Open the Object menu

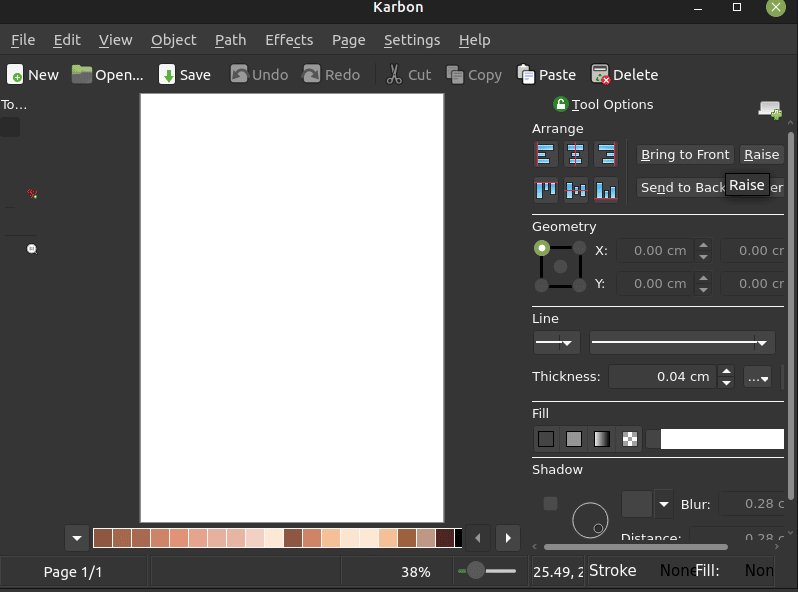coord(174,40)
